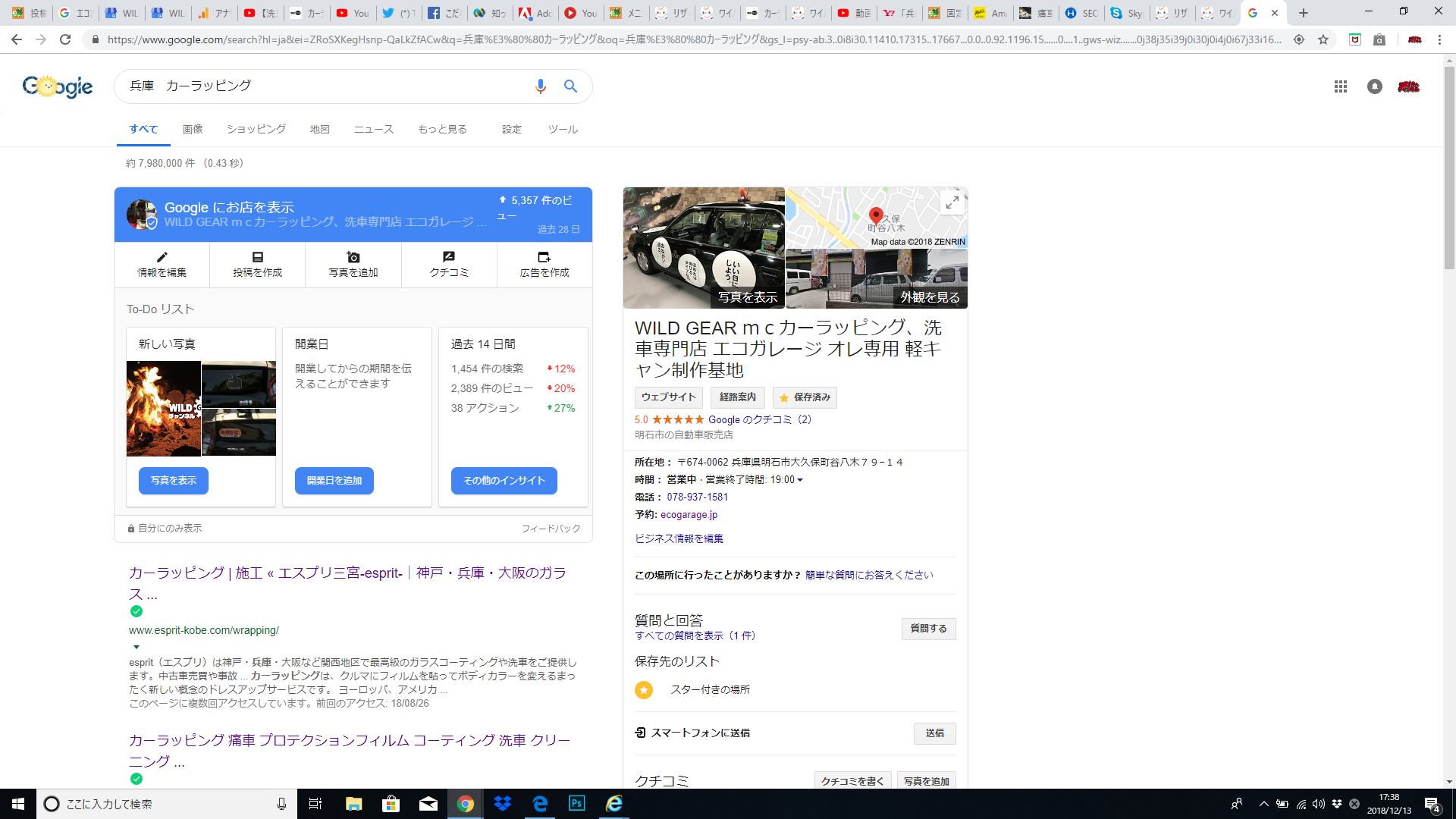
Task: Click the クチコミ review icon
Action: [448, 258]
